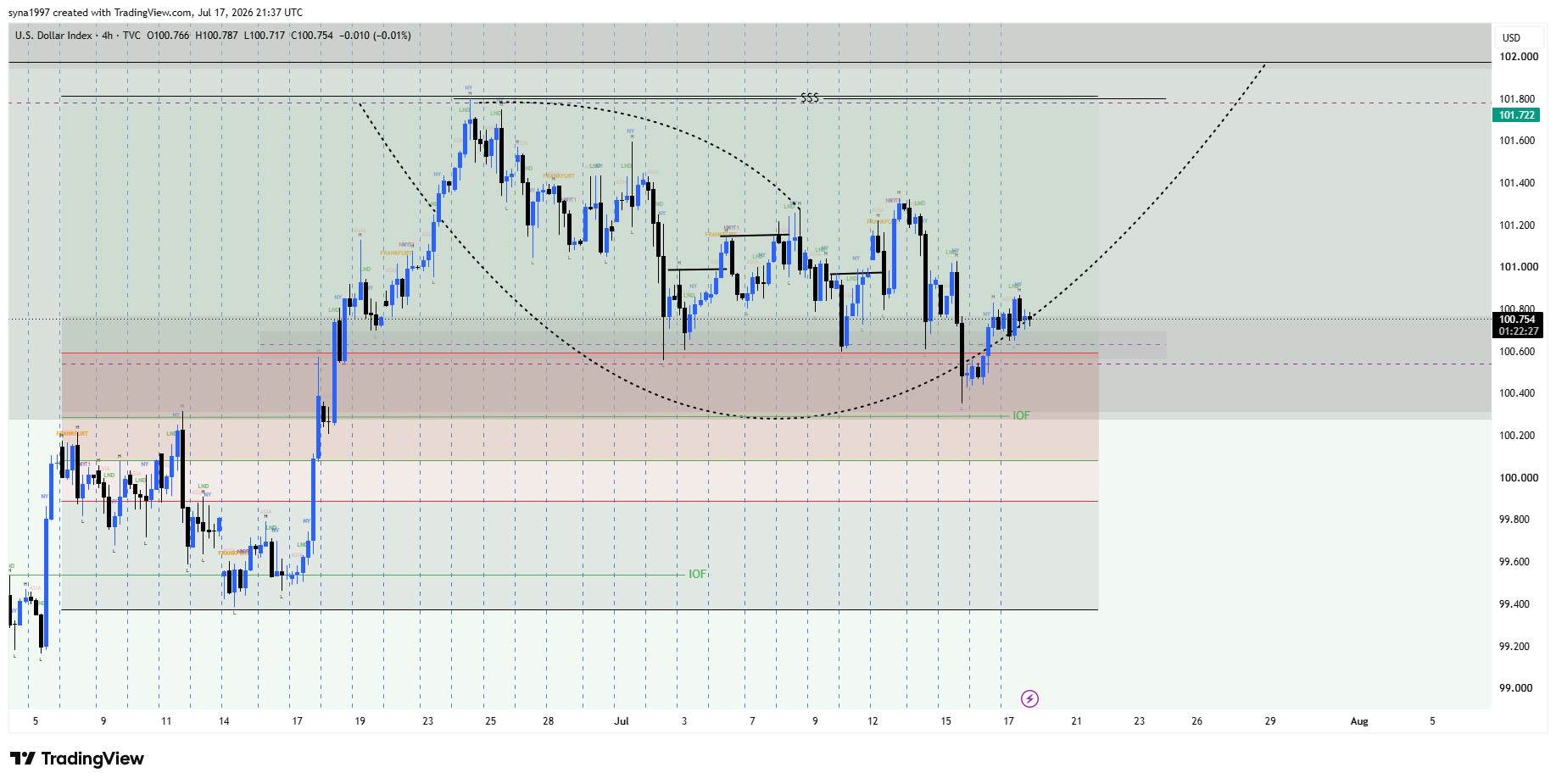
Task: Click the 100.400 price axis label
Action: 1517,393
